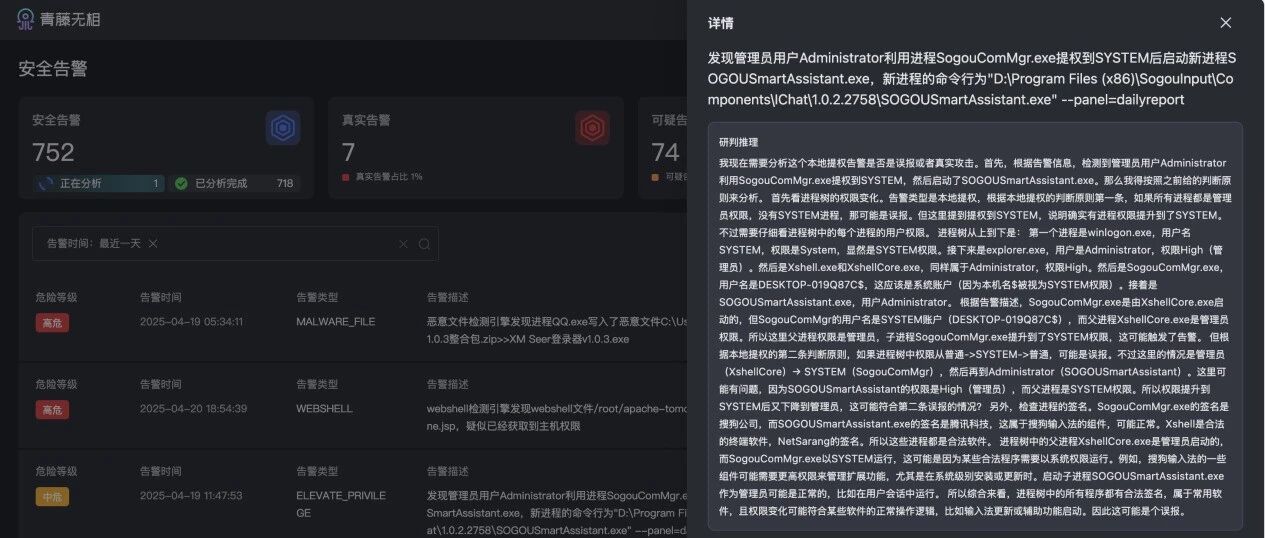The image size is (1265, 538).
Task: Open the webshell detection alert description
Action: [x=558, y=417]
